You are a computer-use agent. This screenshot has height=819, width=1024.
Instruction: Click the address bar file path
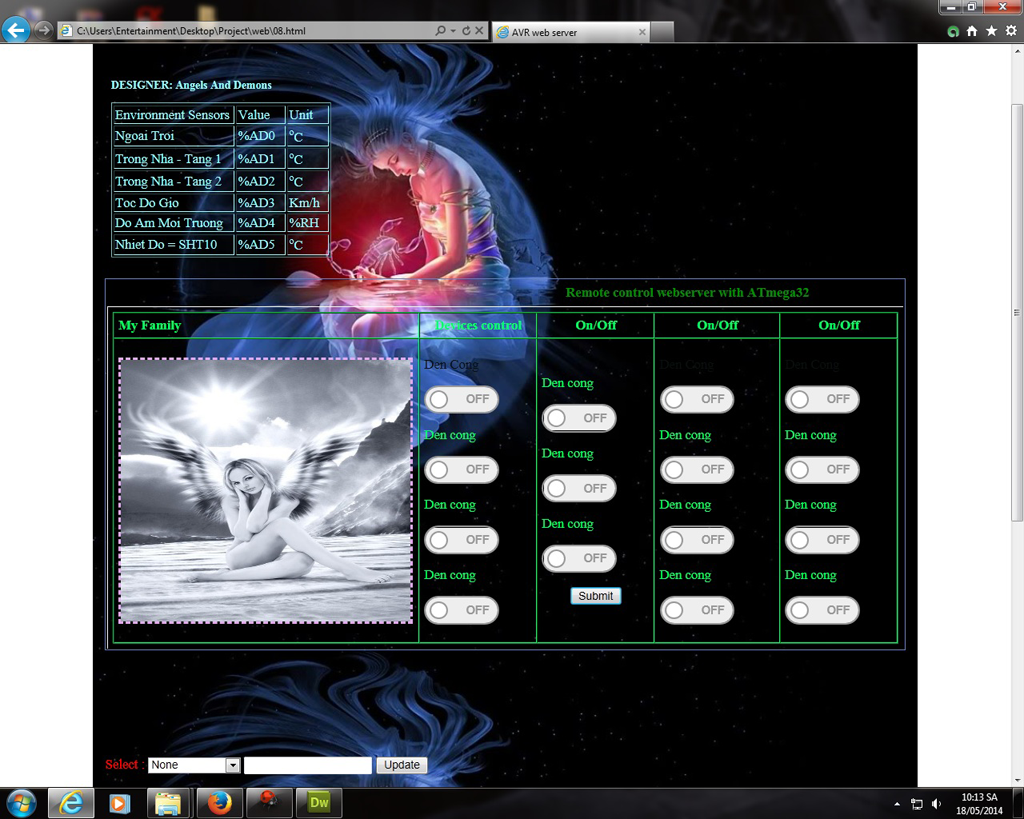click(x=191, y=31)
